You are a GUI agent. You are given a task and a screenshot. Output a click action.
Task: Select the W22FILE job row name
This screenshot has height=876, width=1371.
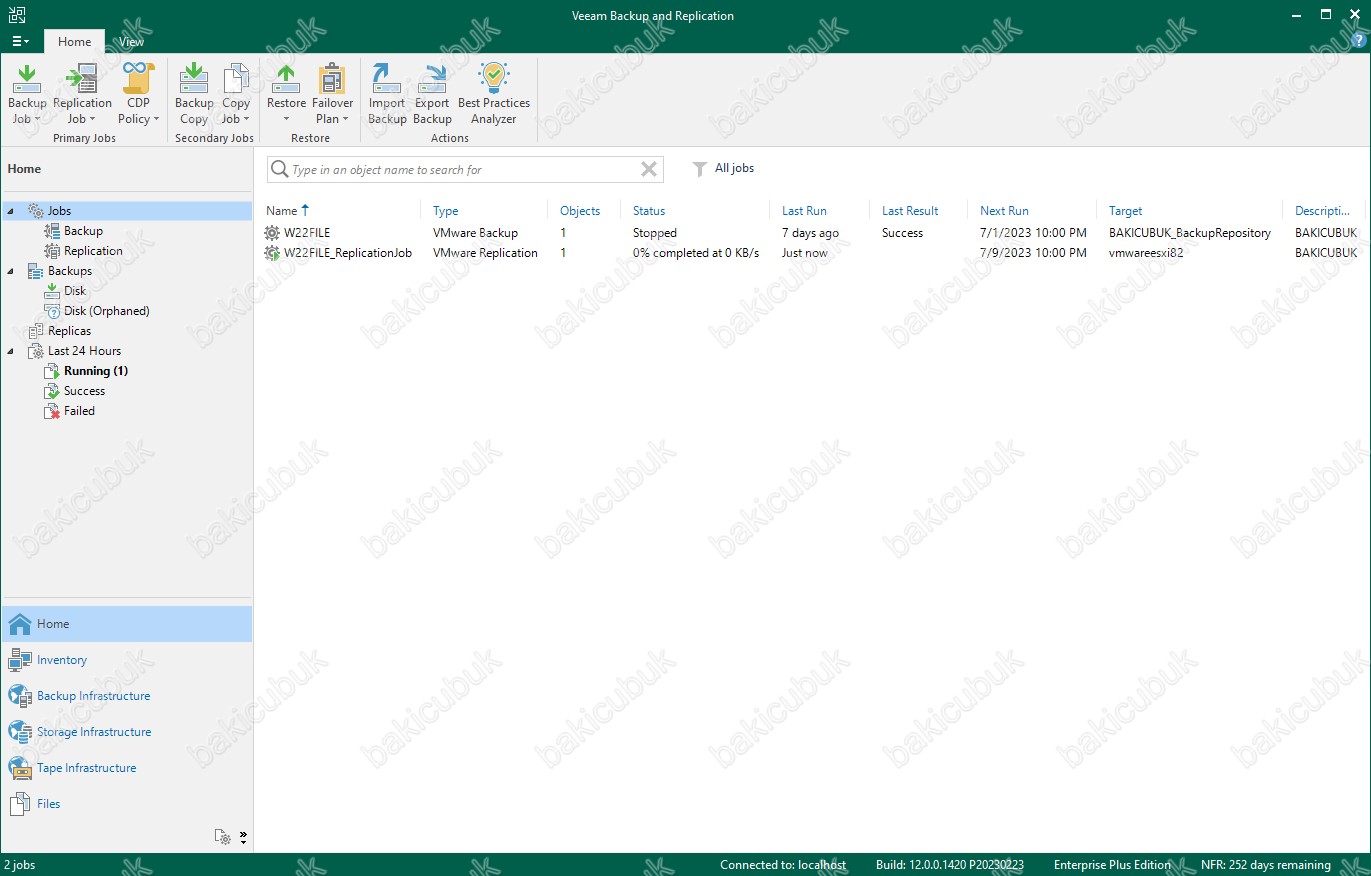pos(306,233)
